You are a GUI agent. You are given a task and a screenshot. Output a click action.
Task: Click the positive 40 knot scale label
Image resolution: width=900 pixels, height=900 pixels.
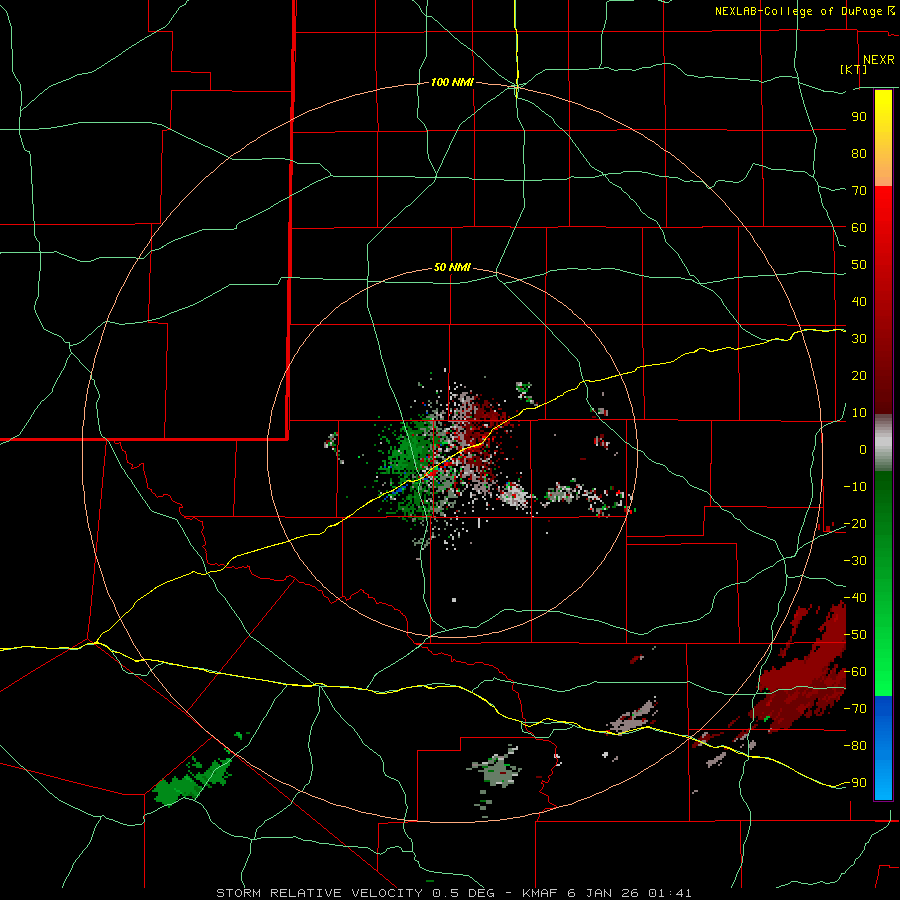tap(859, 302)
